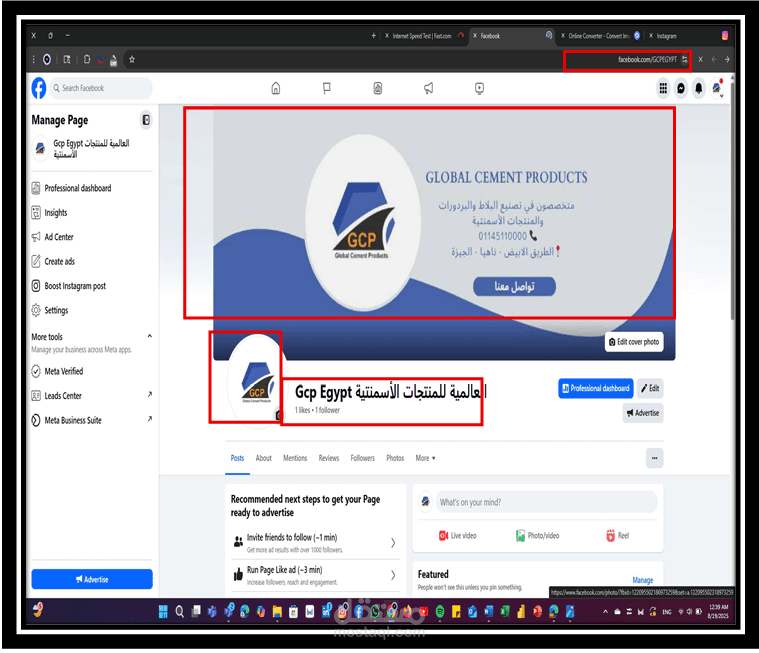The width and height of the screenshot is (759, 653).
Task: Open the notifications bell
Action: [x=699, y=88]
